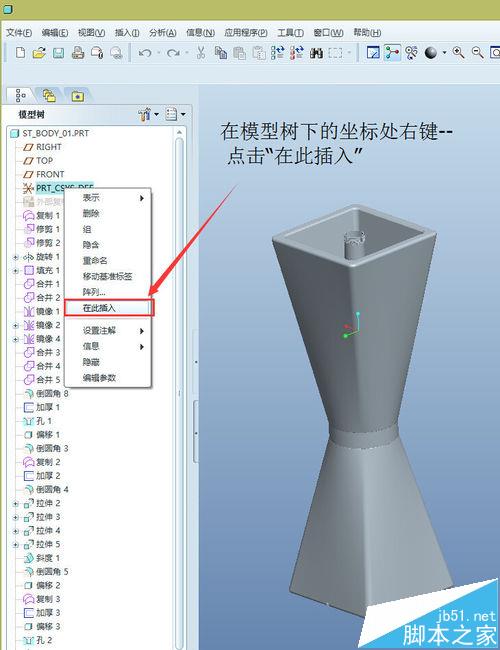Screen dimensions: 500x650
Task: Activate the selection box tool
Action: tap(335, 53)
